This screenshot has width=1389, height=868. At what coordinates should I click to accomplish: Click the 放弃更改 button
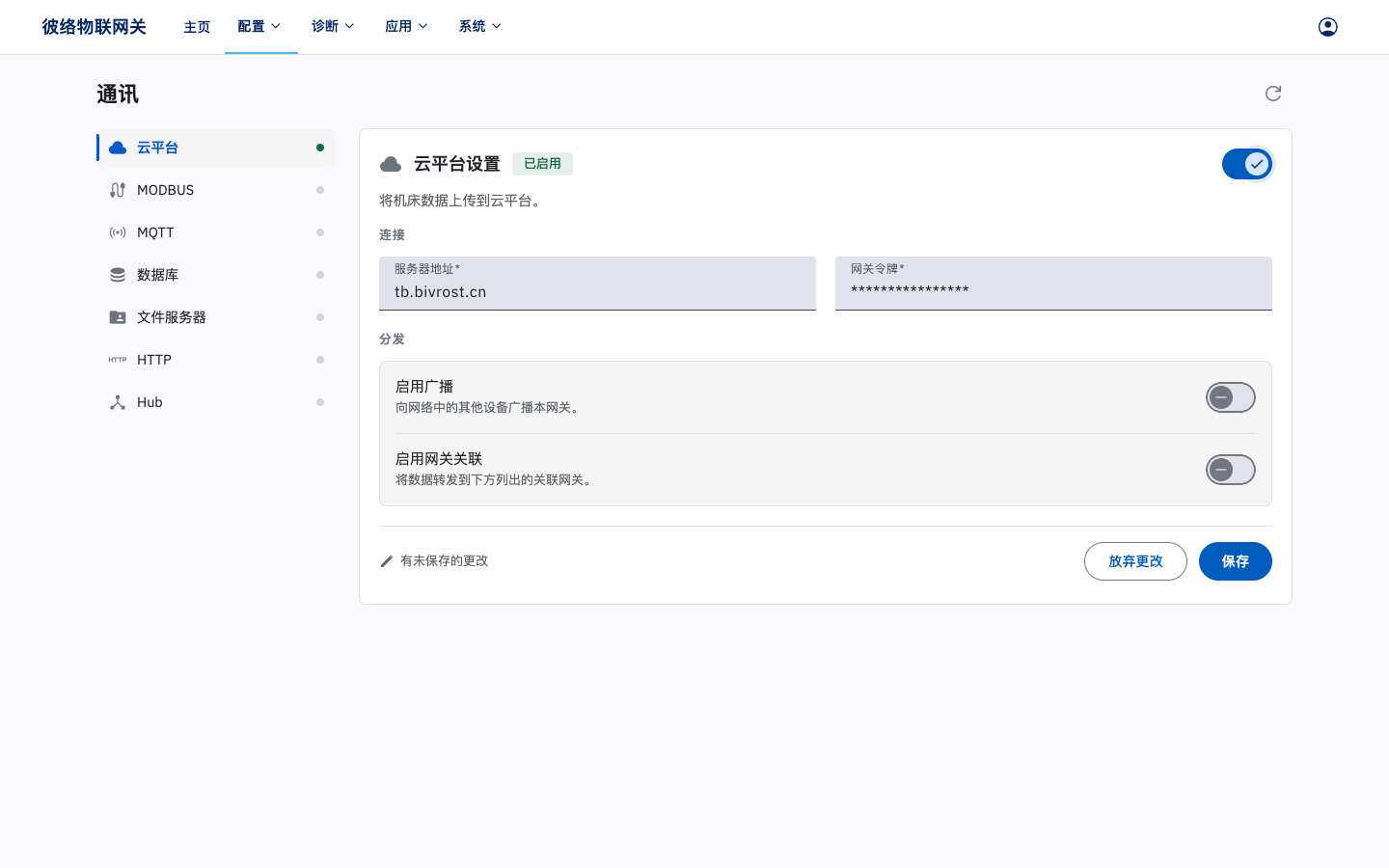pos(1135,561)
